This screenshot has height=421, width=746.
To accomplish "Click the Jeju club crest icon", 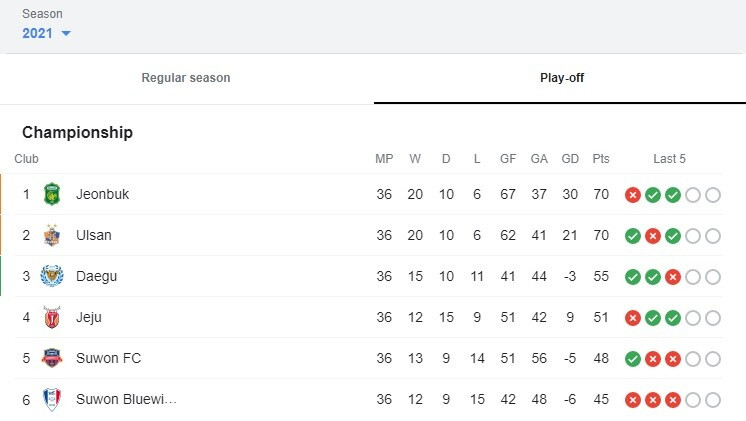I will point(52,317).
